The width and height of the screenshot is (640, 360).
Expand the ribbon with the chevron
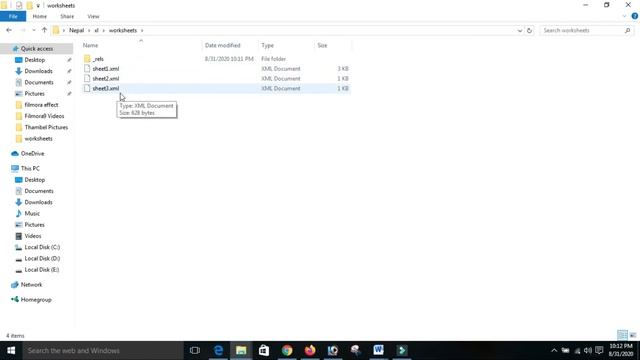point(624,16)
